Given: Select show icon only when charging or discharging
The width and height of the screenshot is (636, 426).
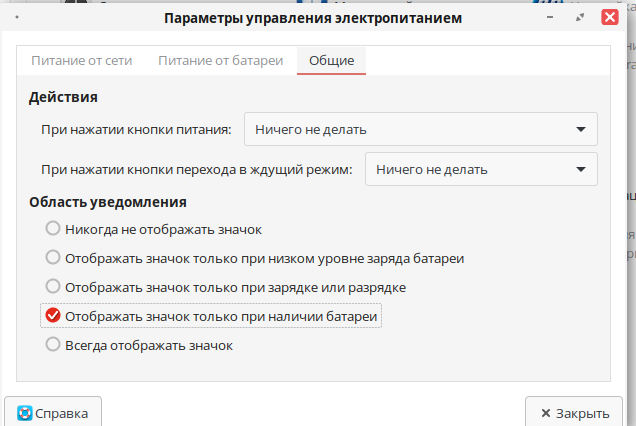Looking at the screenshot, I should point(53,287).
